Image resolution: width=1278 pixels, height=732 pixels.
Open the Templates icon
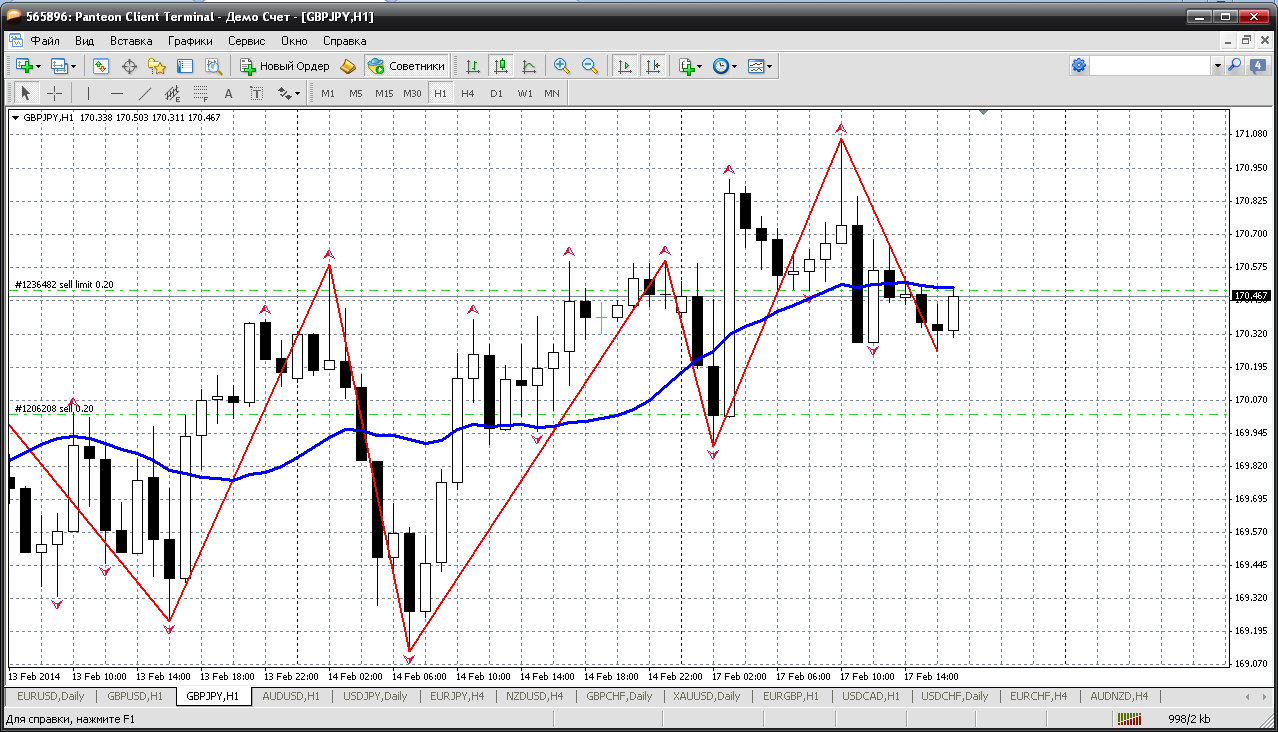coord(756,66)
